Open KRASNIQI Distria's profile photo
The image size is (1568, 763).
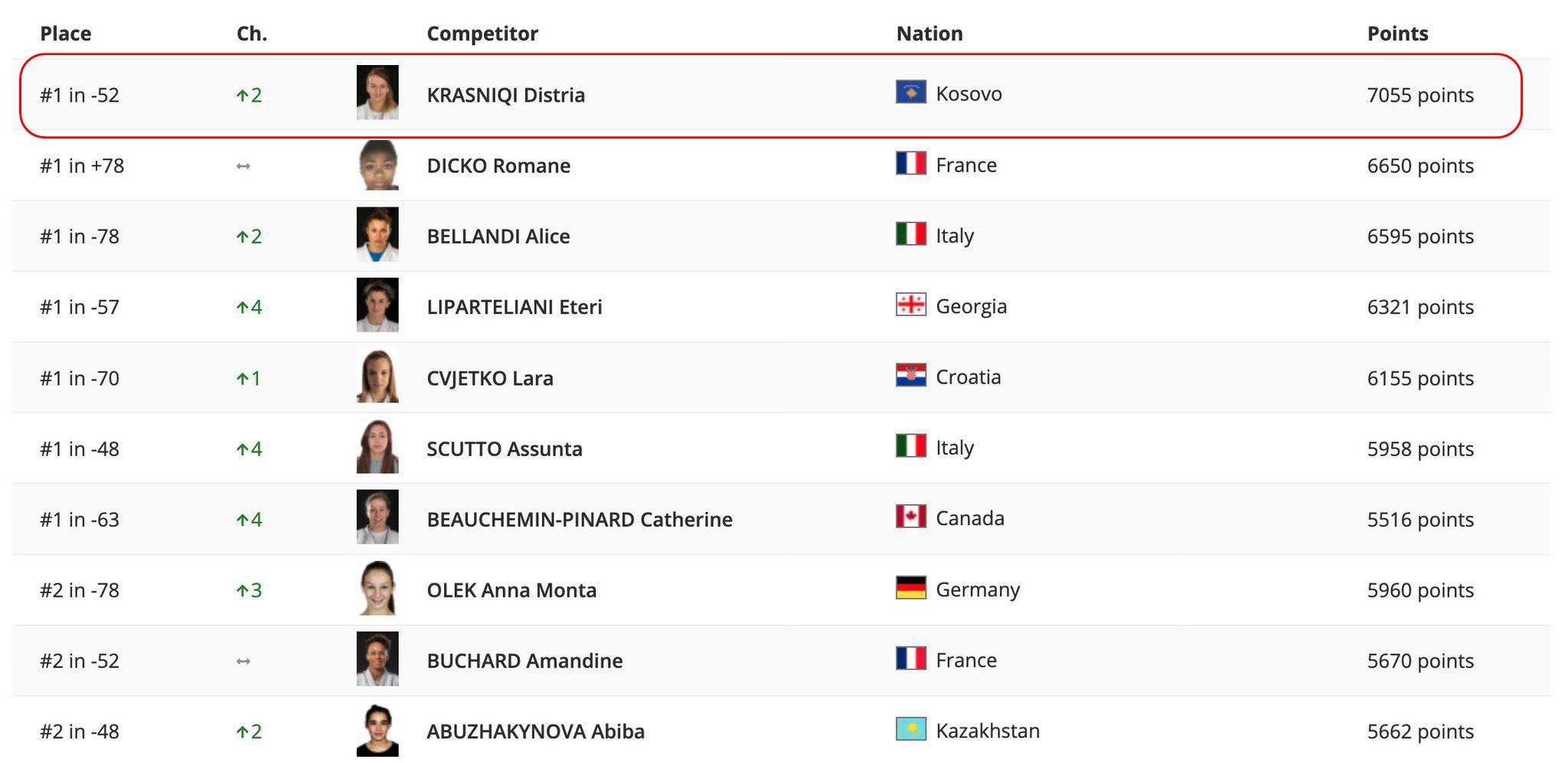point(377,93)
